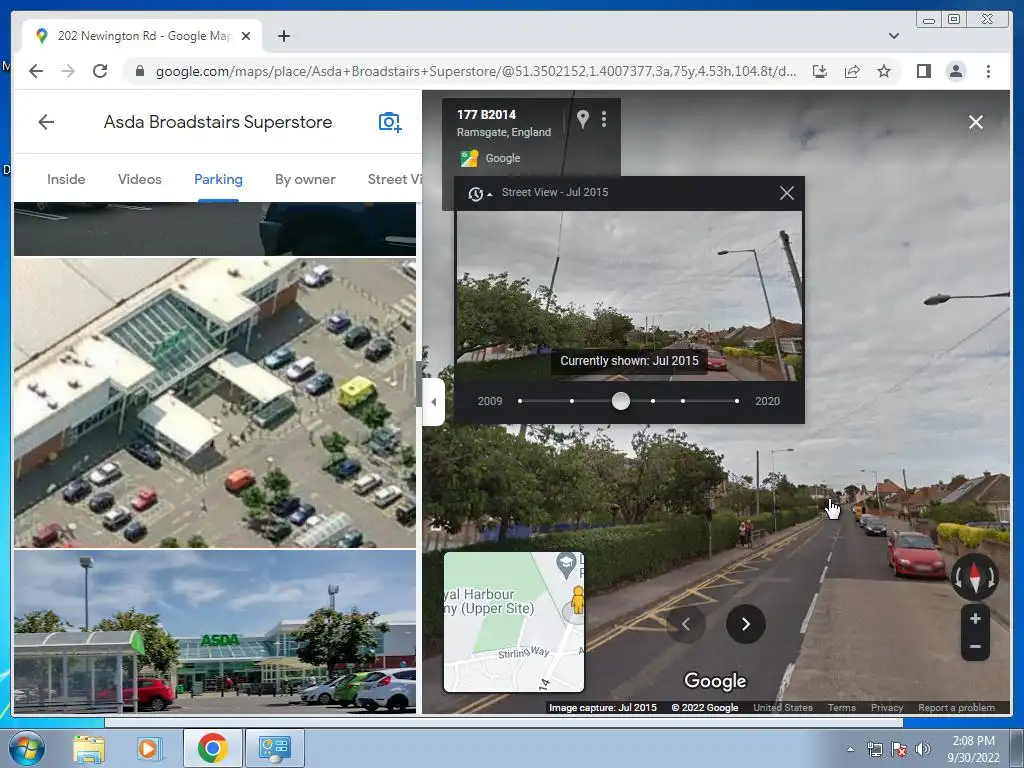Viewport: 1024px width, 768px height.
Task: Click the previous arrow in Street View
Action: (x=686, y=624)
